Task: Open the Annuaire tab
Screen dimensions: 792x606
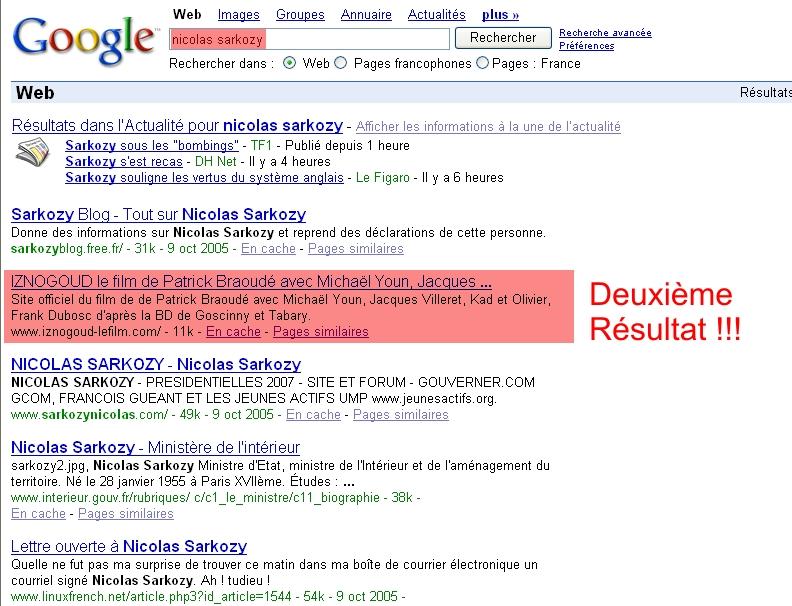Action: pos(366,15)
